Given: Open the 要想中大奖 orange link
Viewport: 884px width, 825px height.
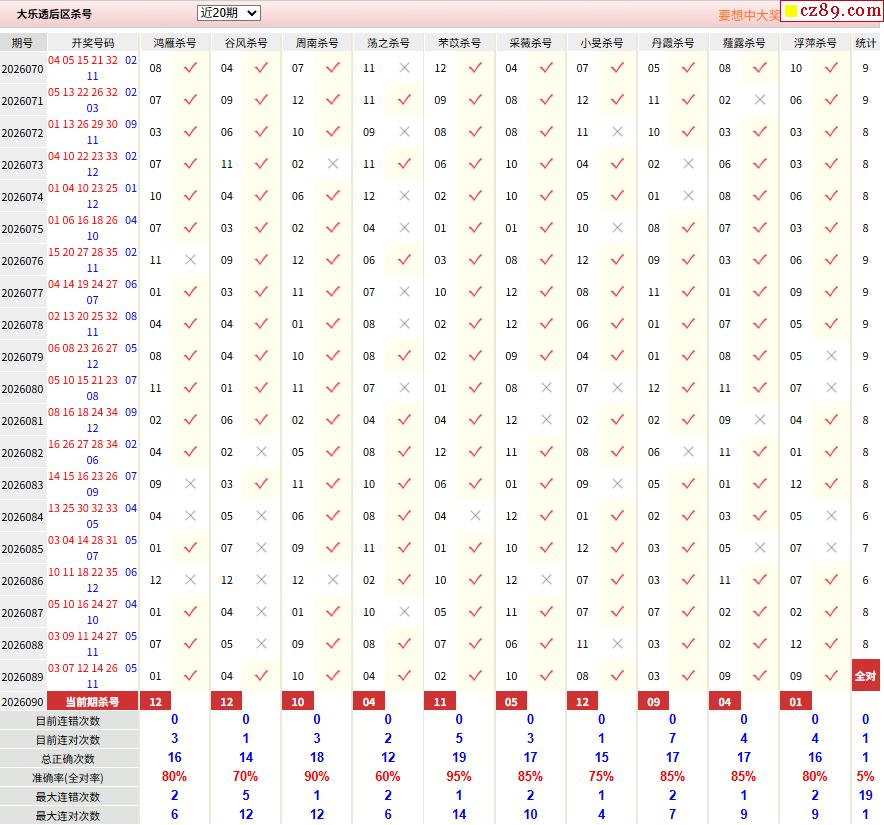Looking at the screenshot, I should click(748, 15).
